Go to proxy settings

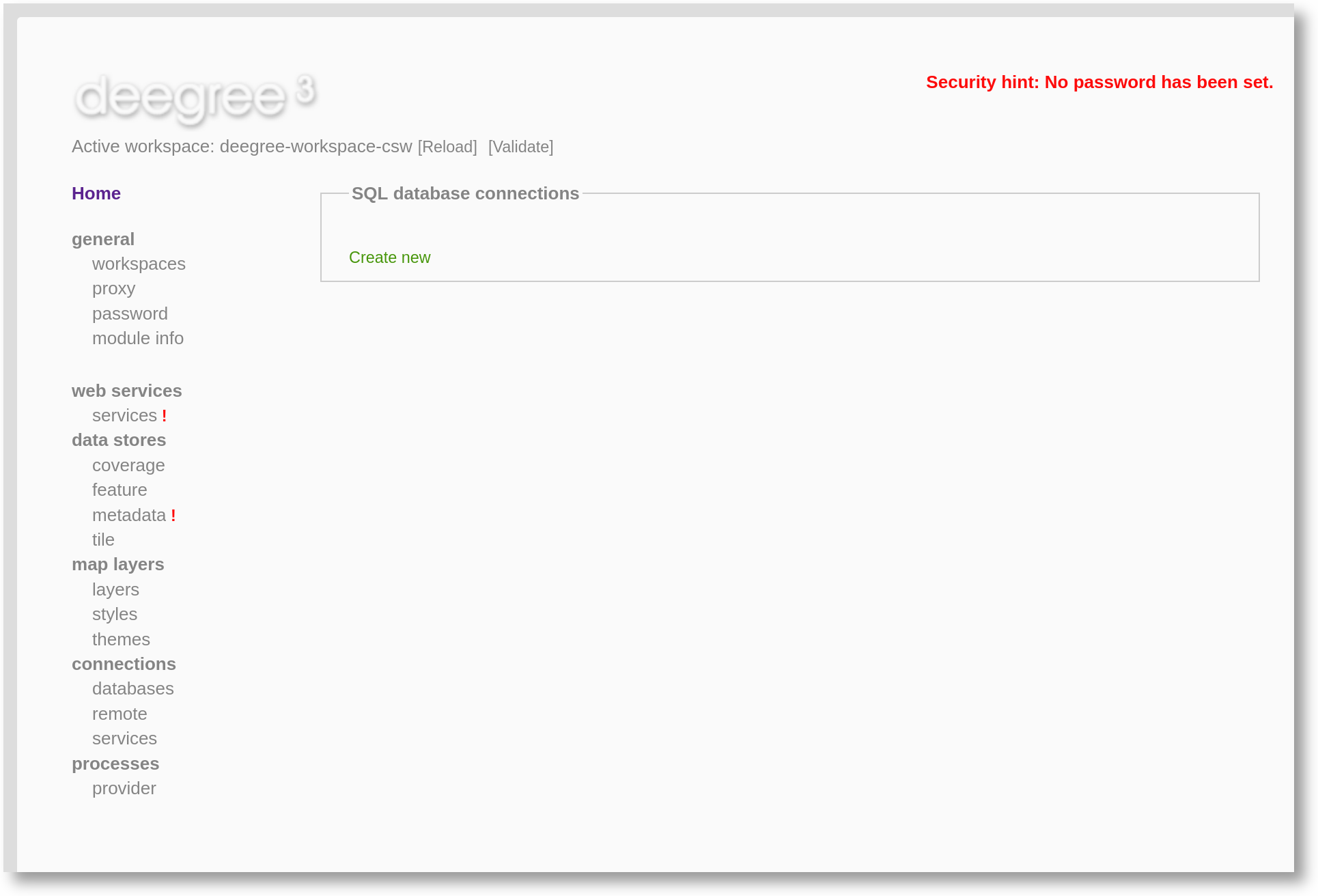[113, 288]
